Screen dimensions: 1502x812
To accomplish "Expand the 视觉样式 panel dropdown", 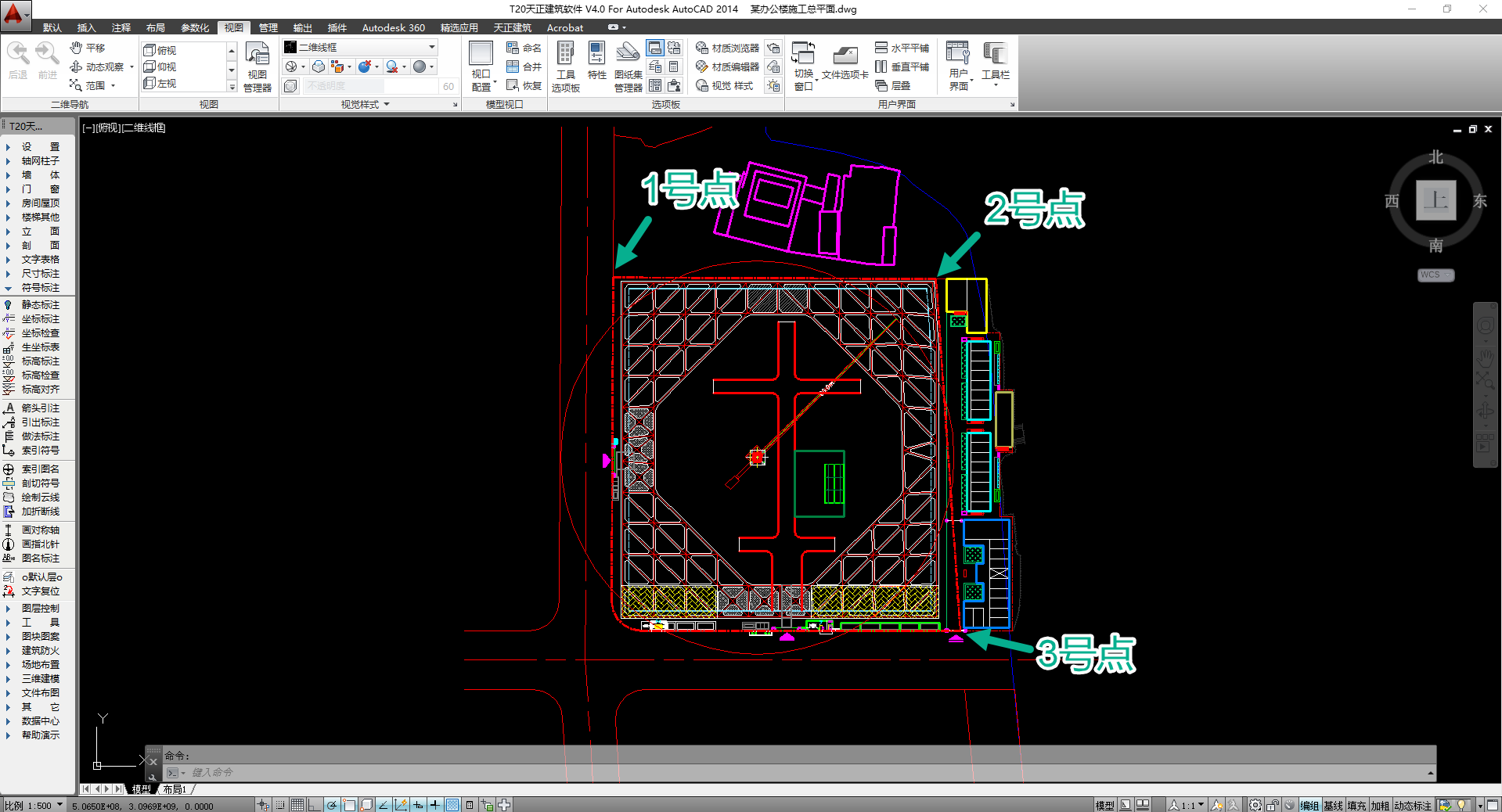I will click(365, 104).
